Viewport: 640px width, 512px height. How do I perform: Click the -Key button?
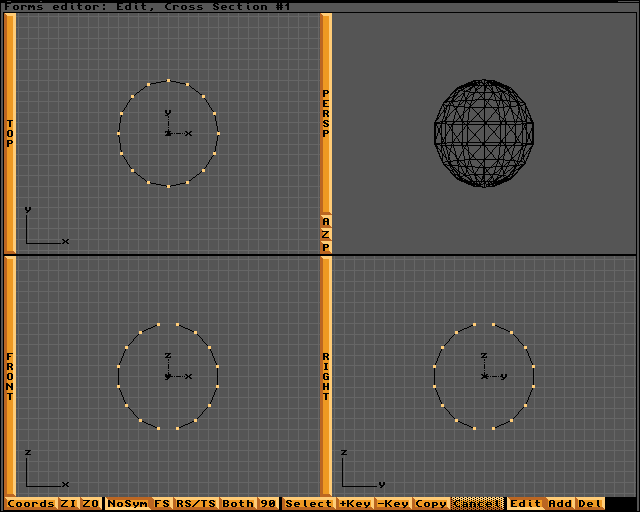coord(393,504)
